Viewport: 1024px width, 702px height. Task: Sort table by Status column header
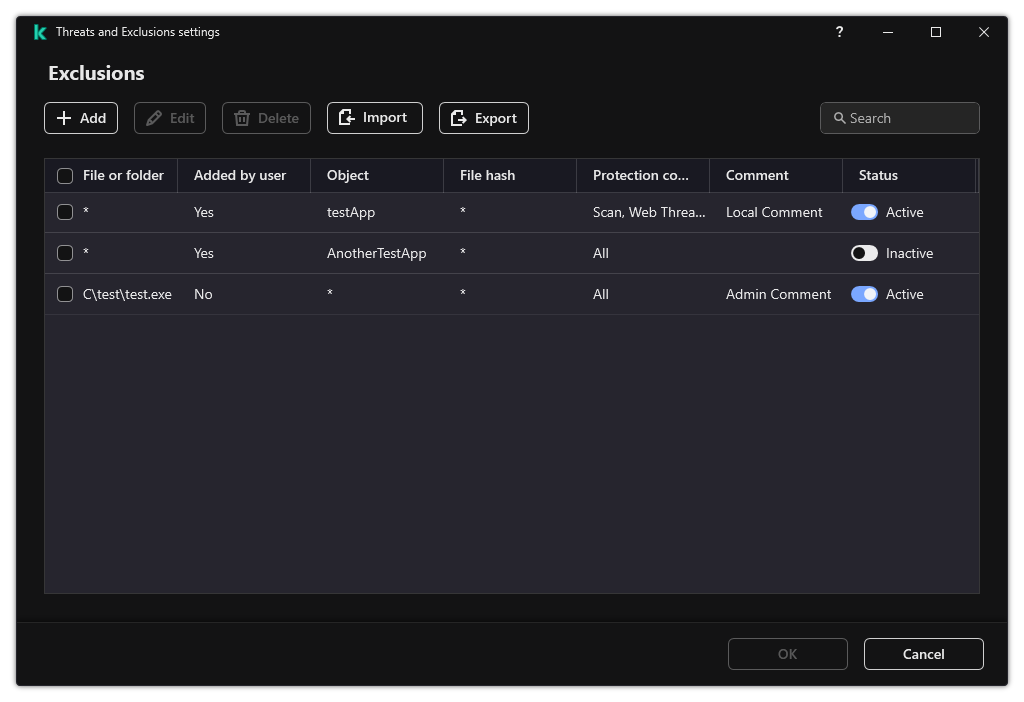click(878, 175)
